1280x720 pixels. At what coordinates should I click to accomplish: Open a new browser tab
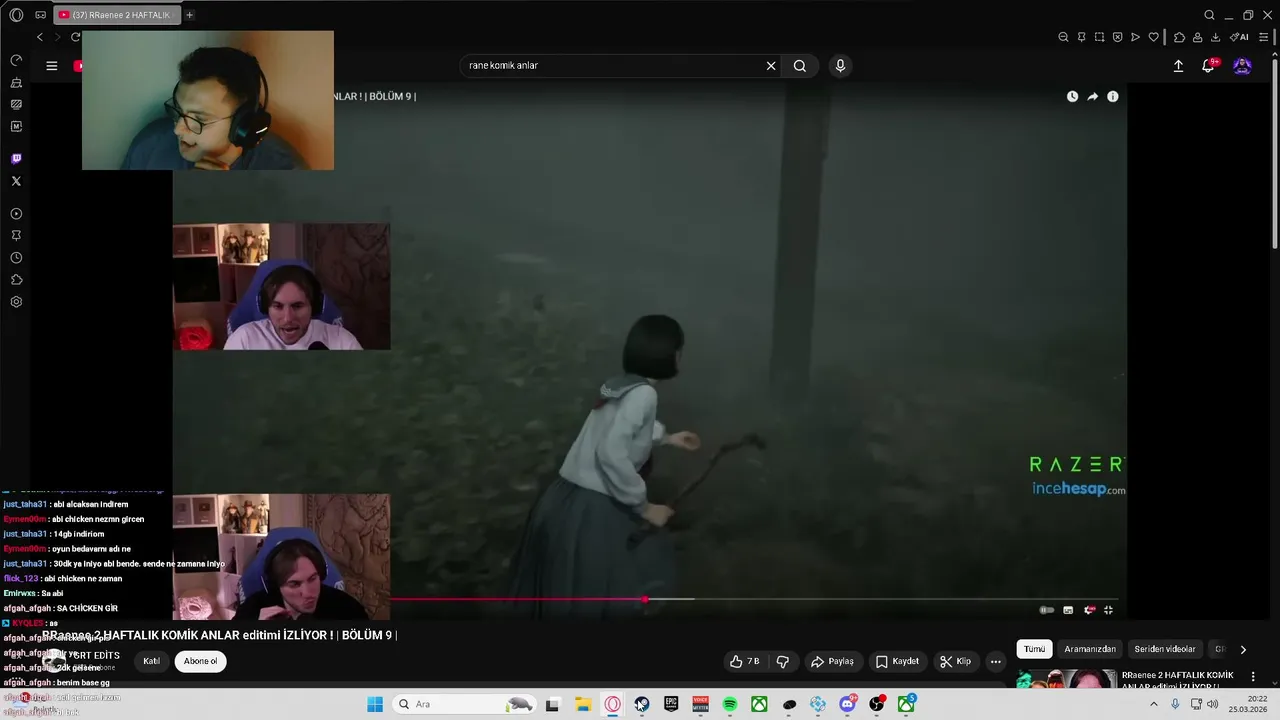pos(189,15)
